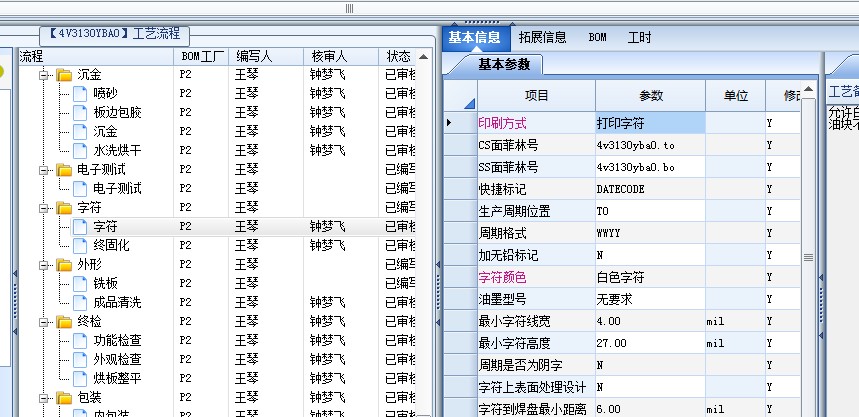Click the 烘板整平 document icon

pos(80,379)
